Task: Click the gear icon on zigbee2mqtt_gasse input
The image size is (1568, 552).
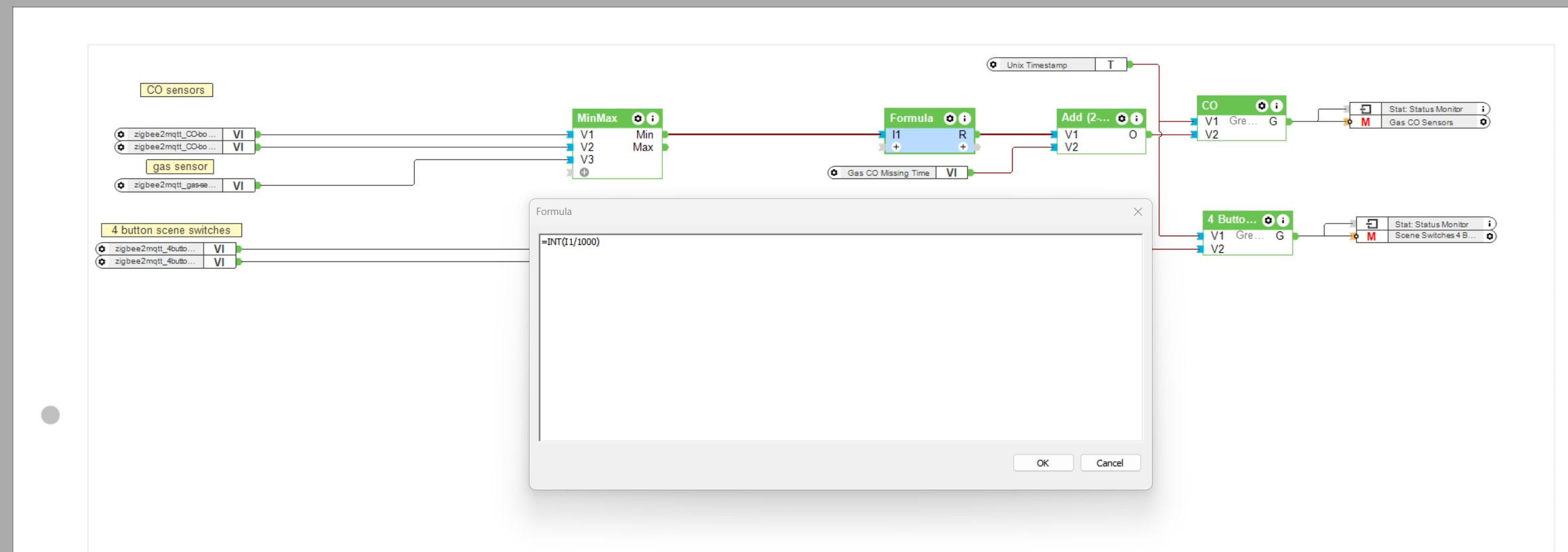Action: pyautogui.click(x=121, y=185)
